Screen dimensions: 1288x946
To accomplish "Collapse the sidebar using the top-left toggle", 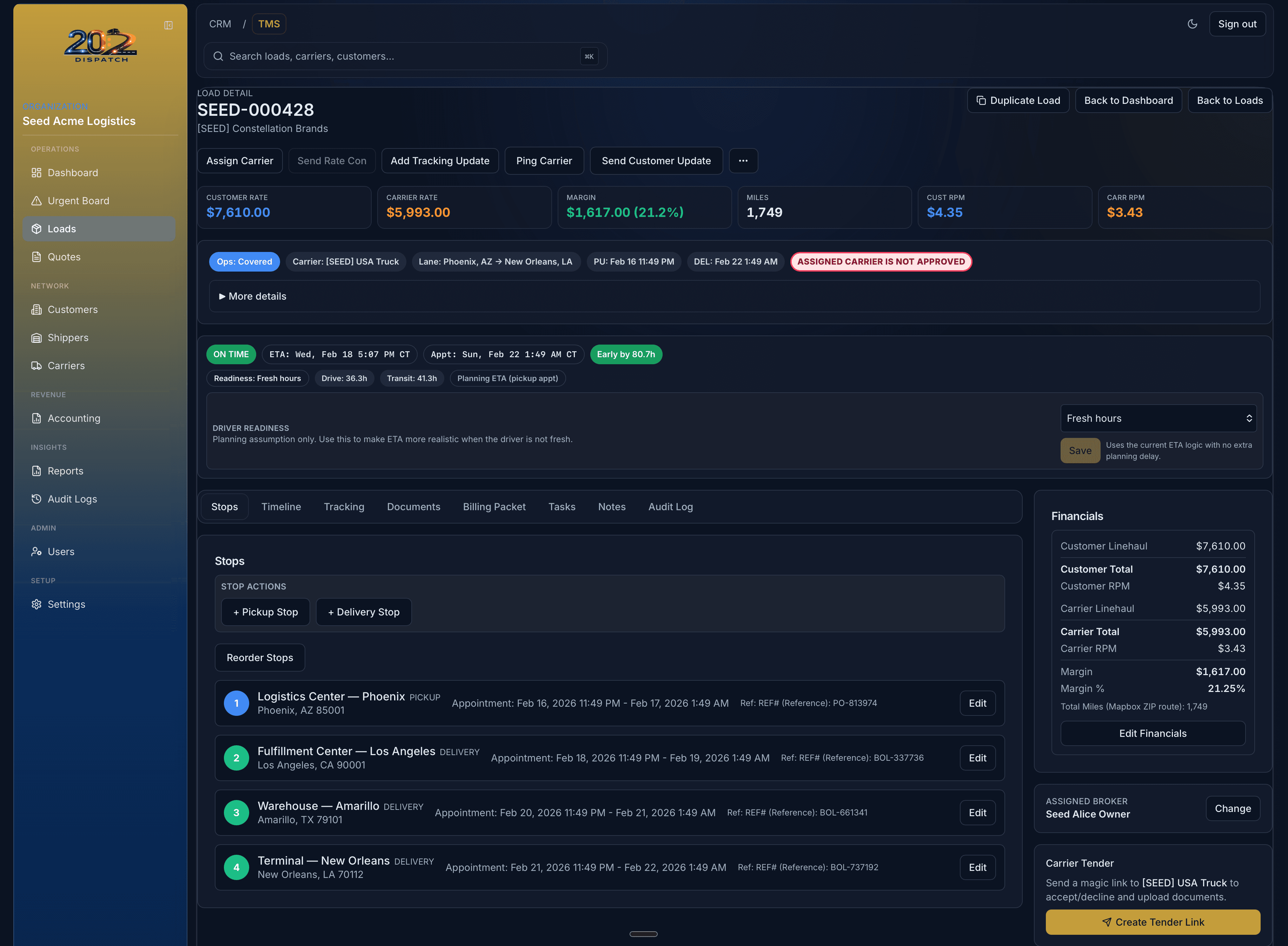I will [168, 25].
